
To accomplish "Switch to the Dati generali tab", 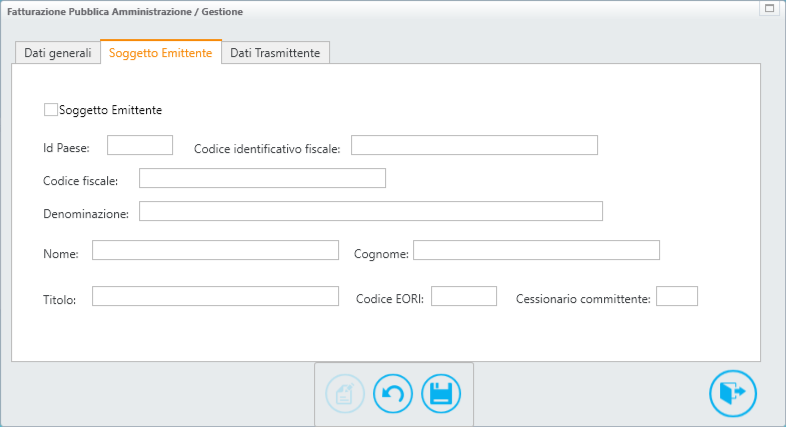I will tap(57, 53).
